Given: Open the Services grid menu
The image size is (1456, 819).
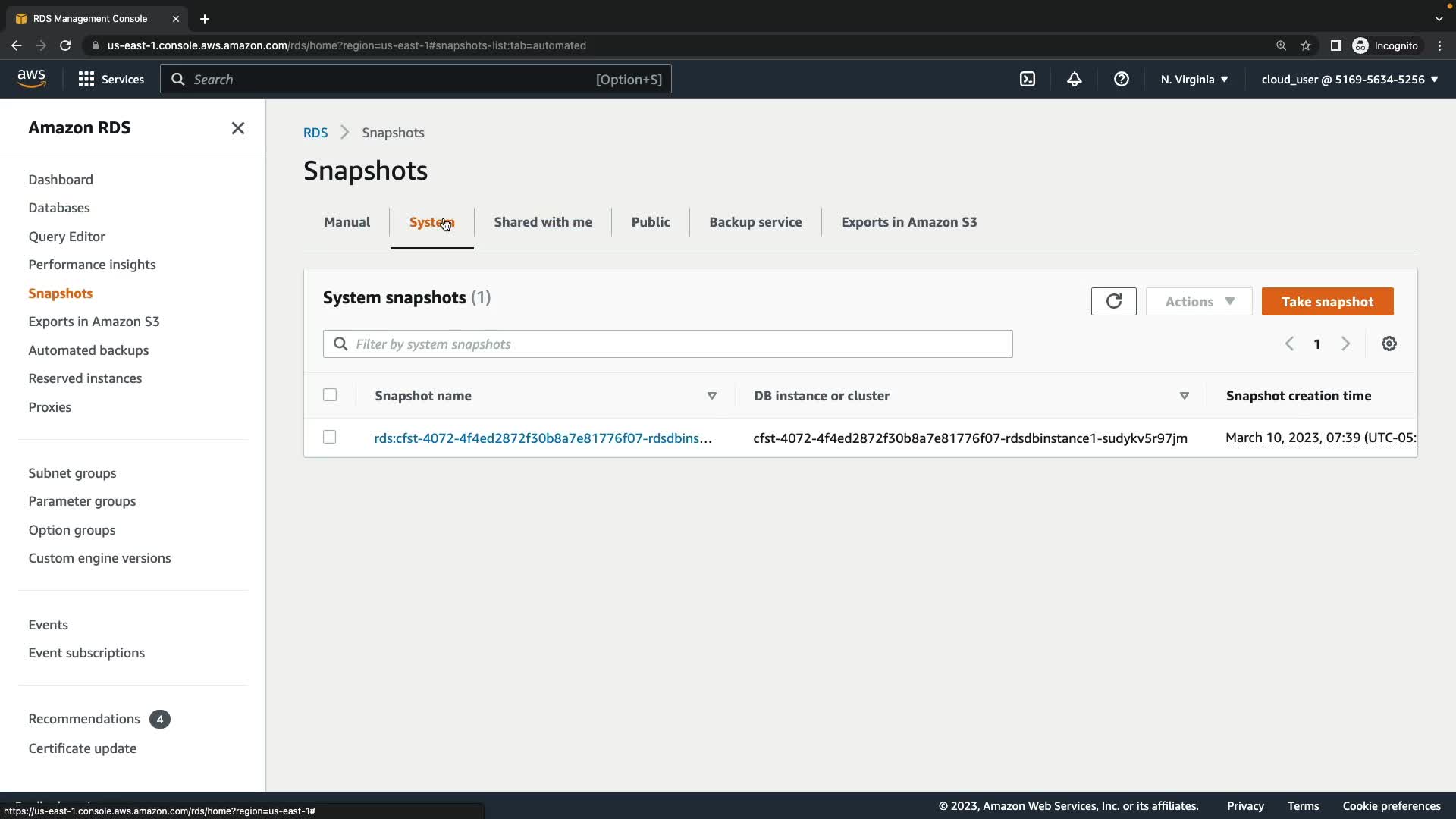Looking at the screenshot, I should (x=111, y=79).
